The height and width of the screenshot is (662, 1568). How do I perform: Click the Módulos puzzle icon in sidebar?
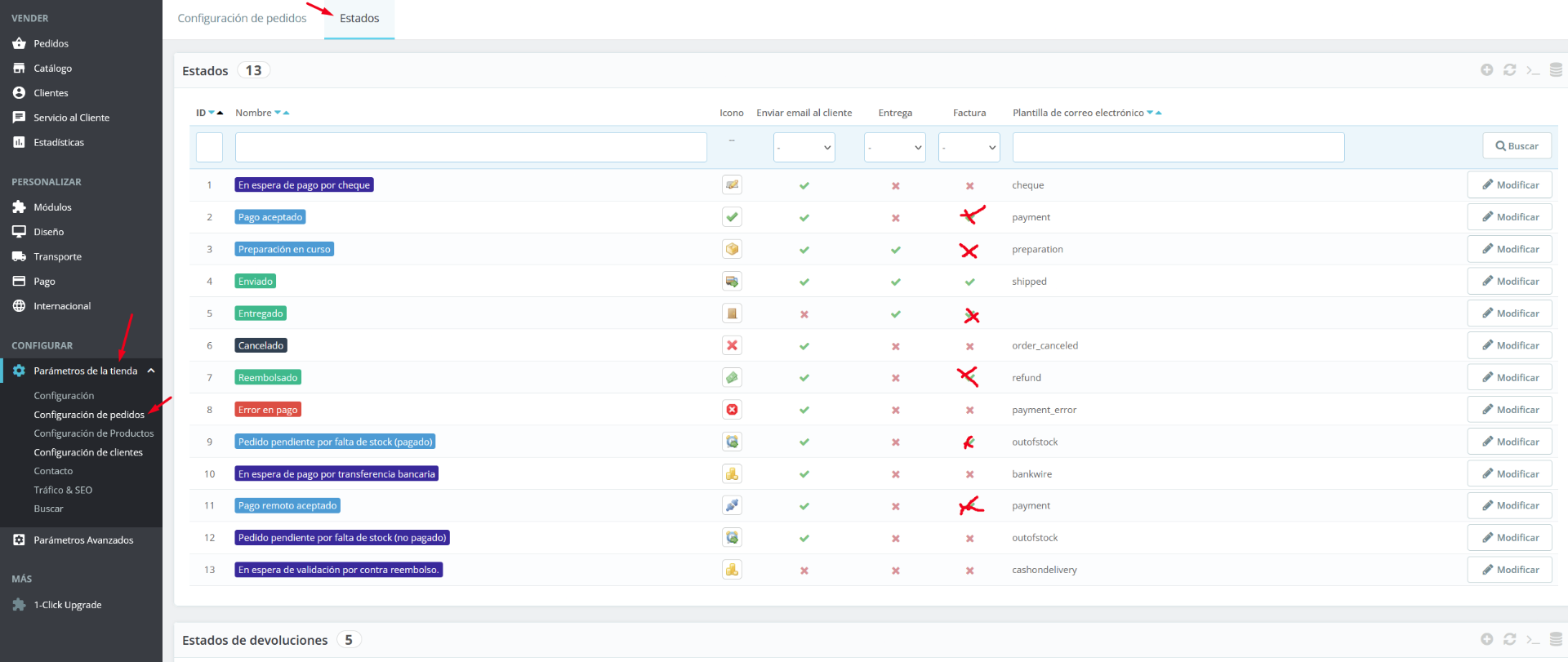coord(19,207)
